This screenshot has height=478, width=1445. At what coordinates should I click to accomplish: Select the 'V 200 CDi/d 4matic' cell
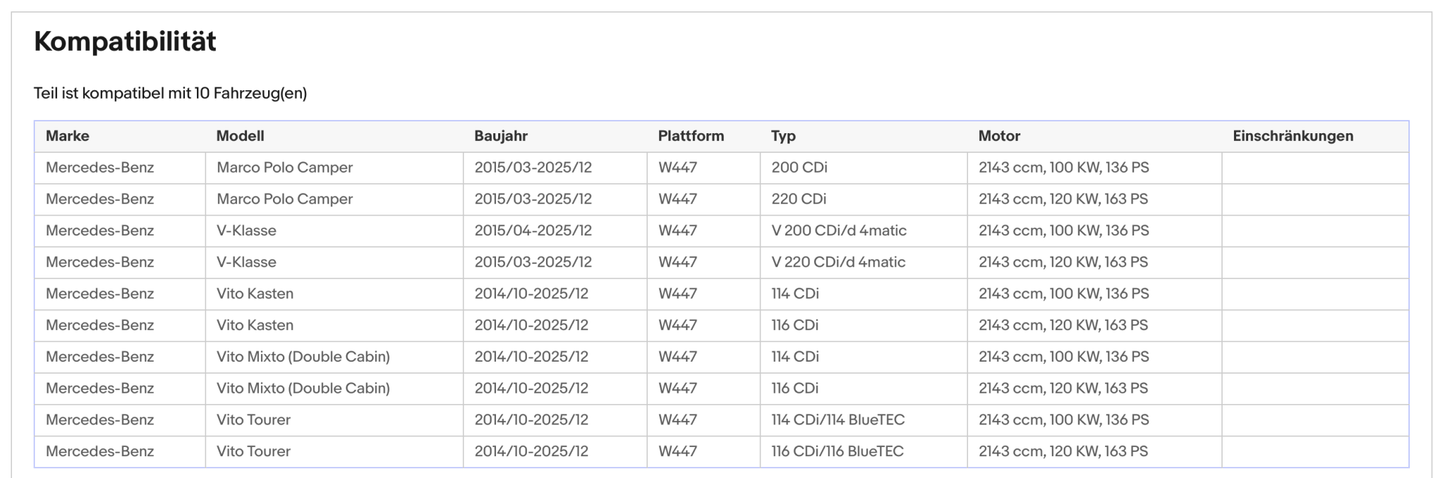[x=839, y=231]
